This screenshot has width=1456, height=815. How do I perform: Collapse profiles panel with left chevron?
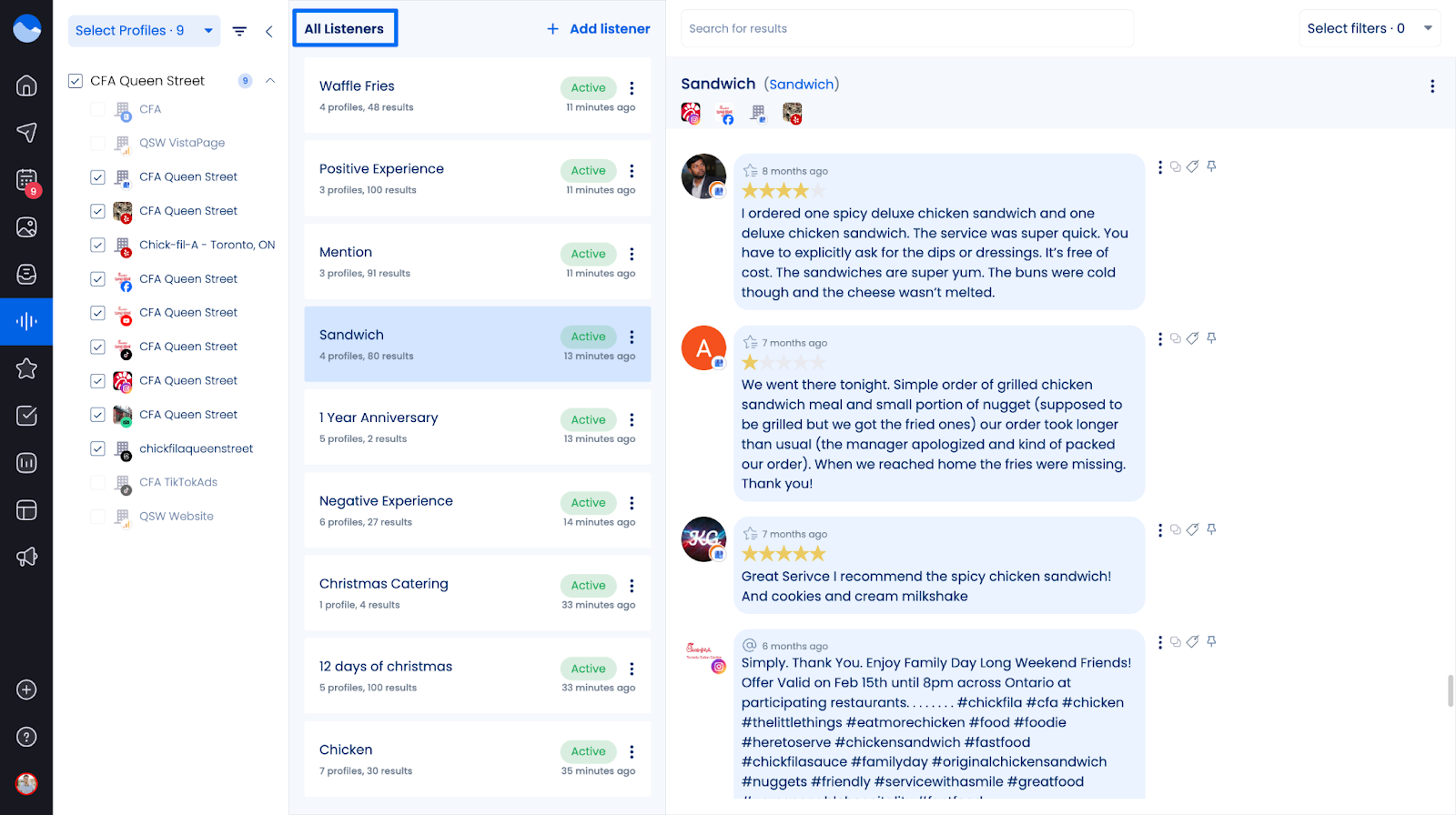click(x=269, y=31)
